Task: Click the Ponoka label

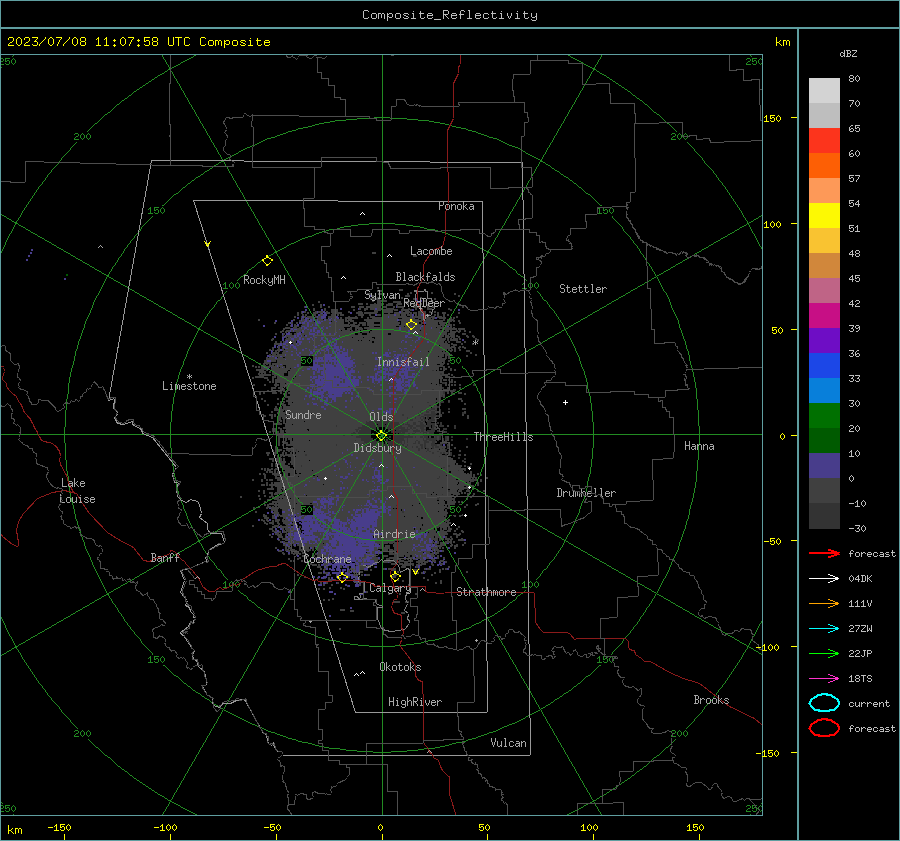Action: click(456, 206)
